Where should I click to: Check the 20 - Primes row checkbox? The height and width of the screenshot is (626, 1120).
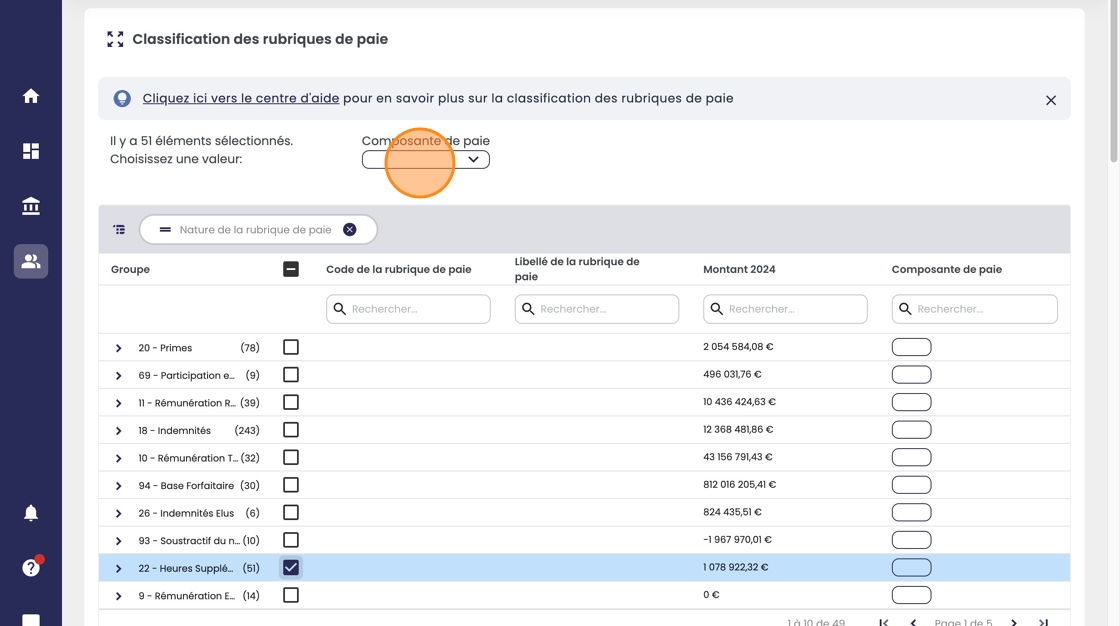(291, 347)
